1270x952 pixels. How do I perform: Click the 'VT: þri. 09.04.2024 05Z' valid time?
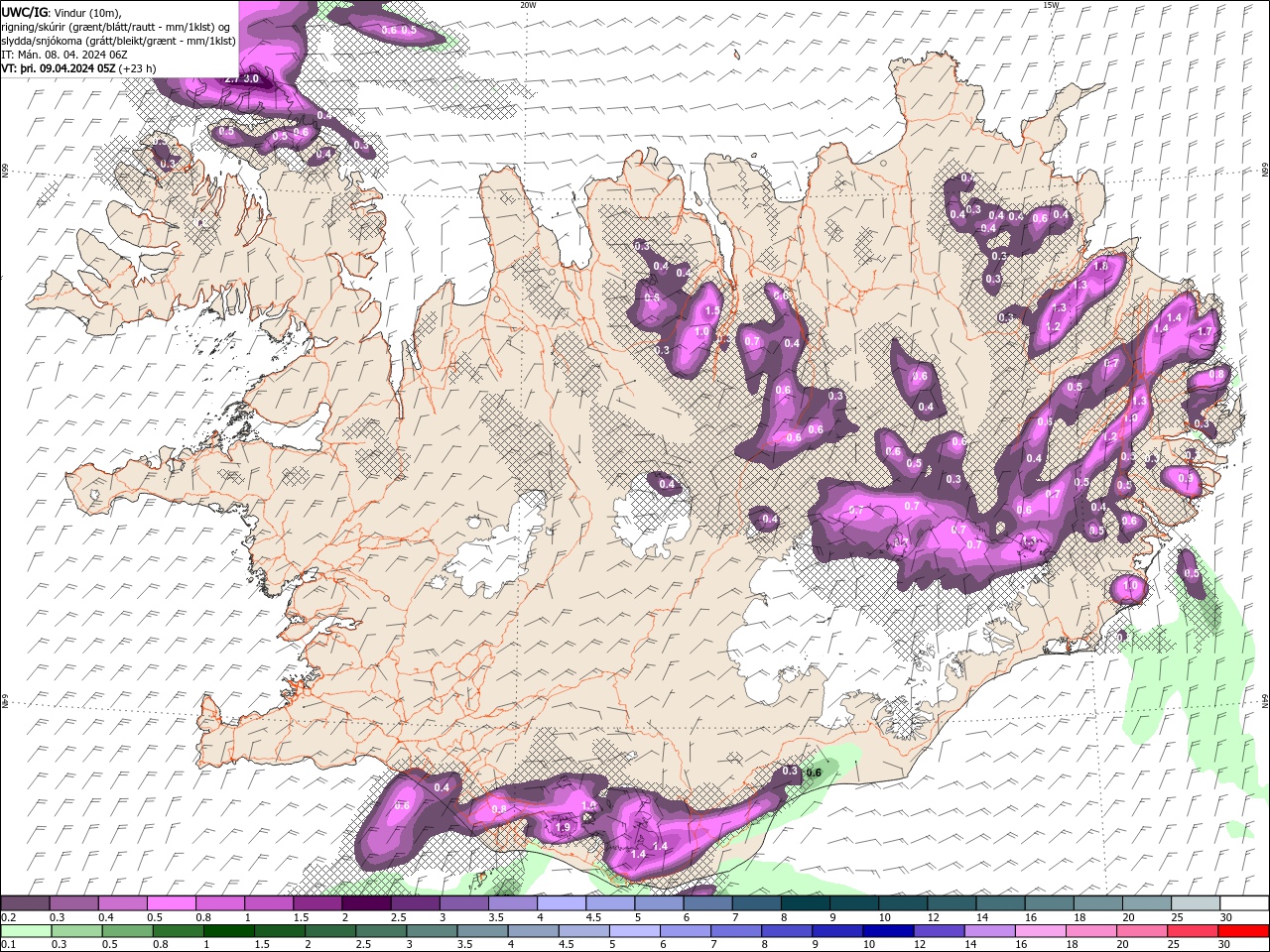[59, 68]
